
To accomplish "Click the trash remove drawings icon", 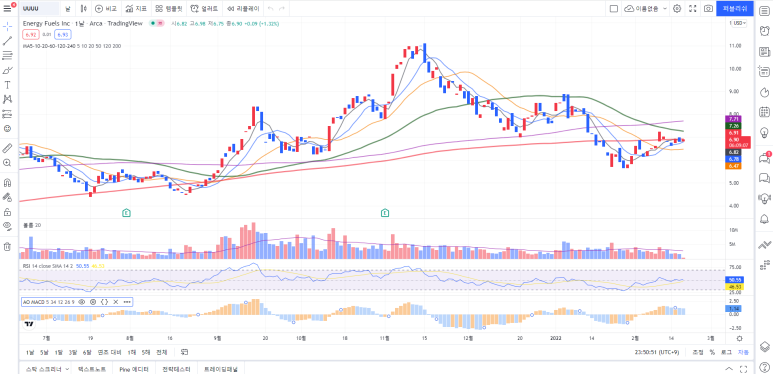I will [7, 246].
